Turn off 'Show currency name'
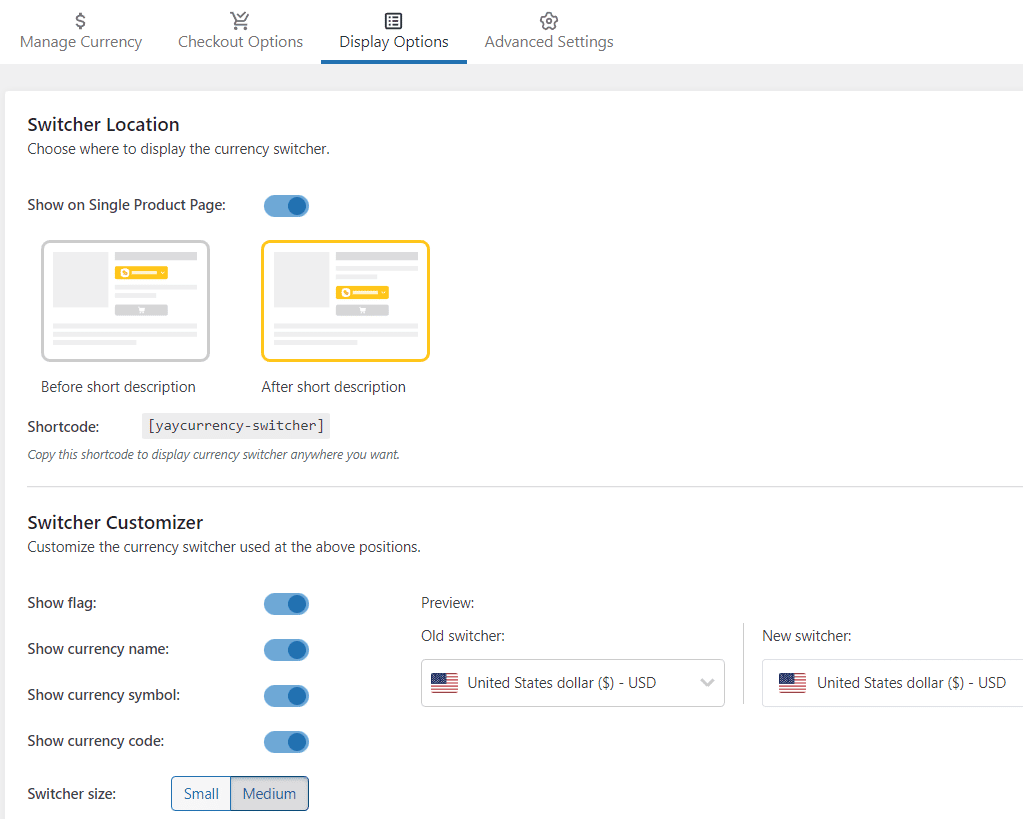This screenshot has height=819, width=1023. click(286, 650)
